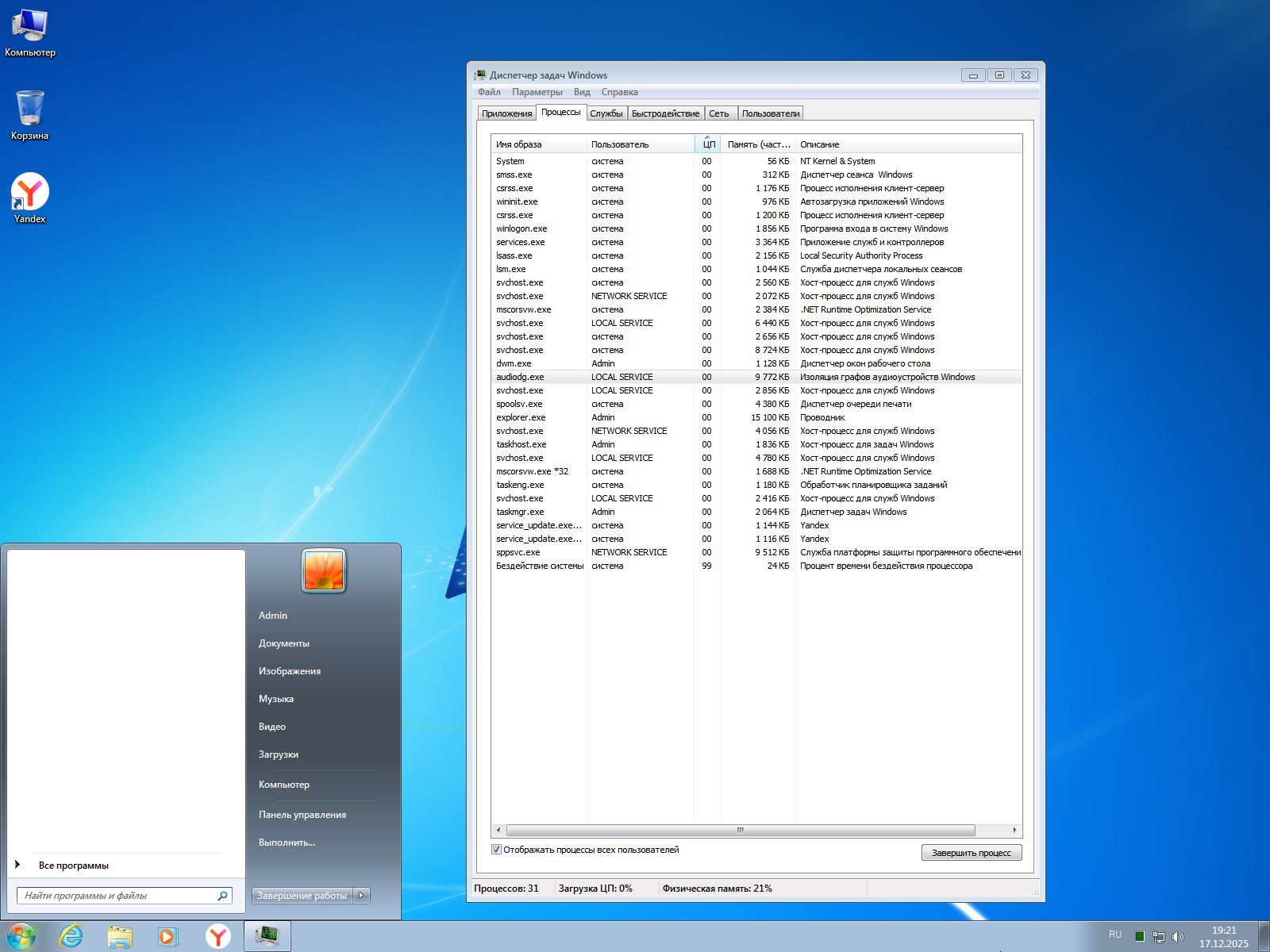Viewport: 1270px width, 952px height.
Task: Click the horizontal scrollbar of the process list
Action: click(740, 830)
